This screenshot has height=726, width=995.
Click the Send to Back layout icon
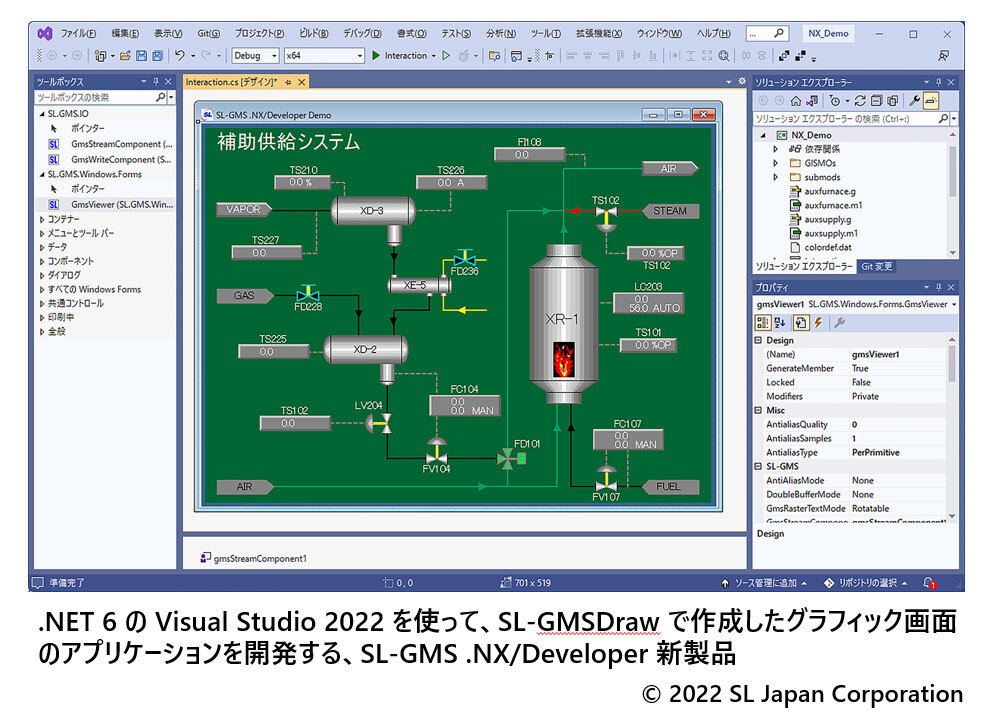tap(800, 56)
